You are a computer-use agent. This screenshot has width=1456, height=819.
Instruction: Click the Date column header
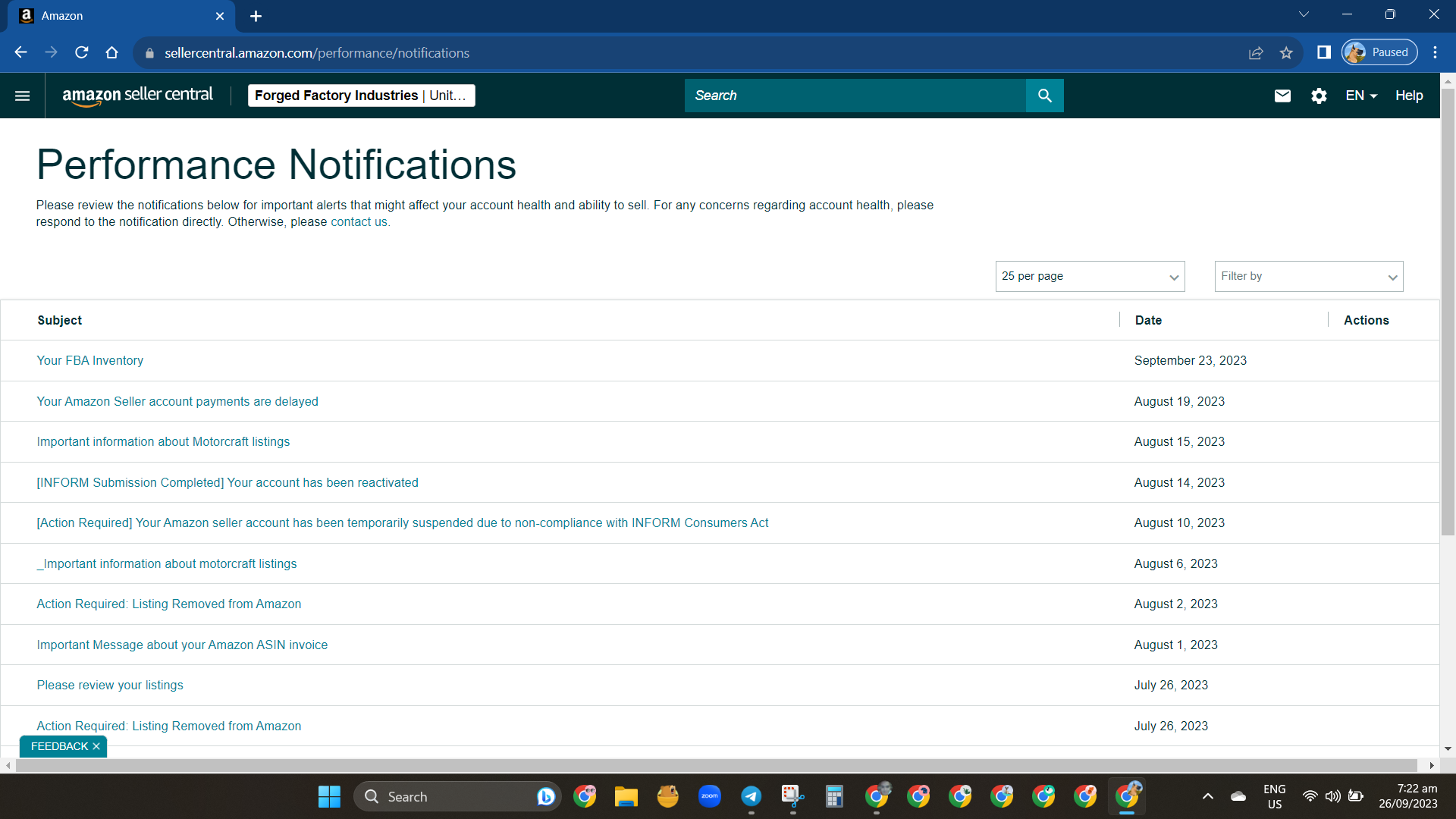[1148, 321]
